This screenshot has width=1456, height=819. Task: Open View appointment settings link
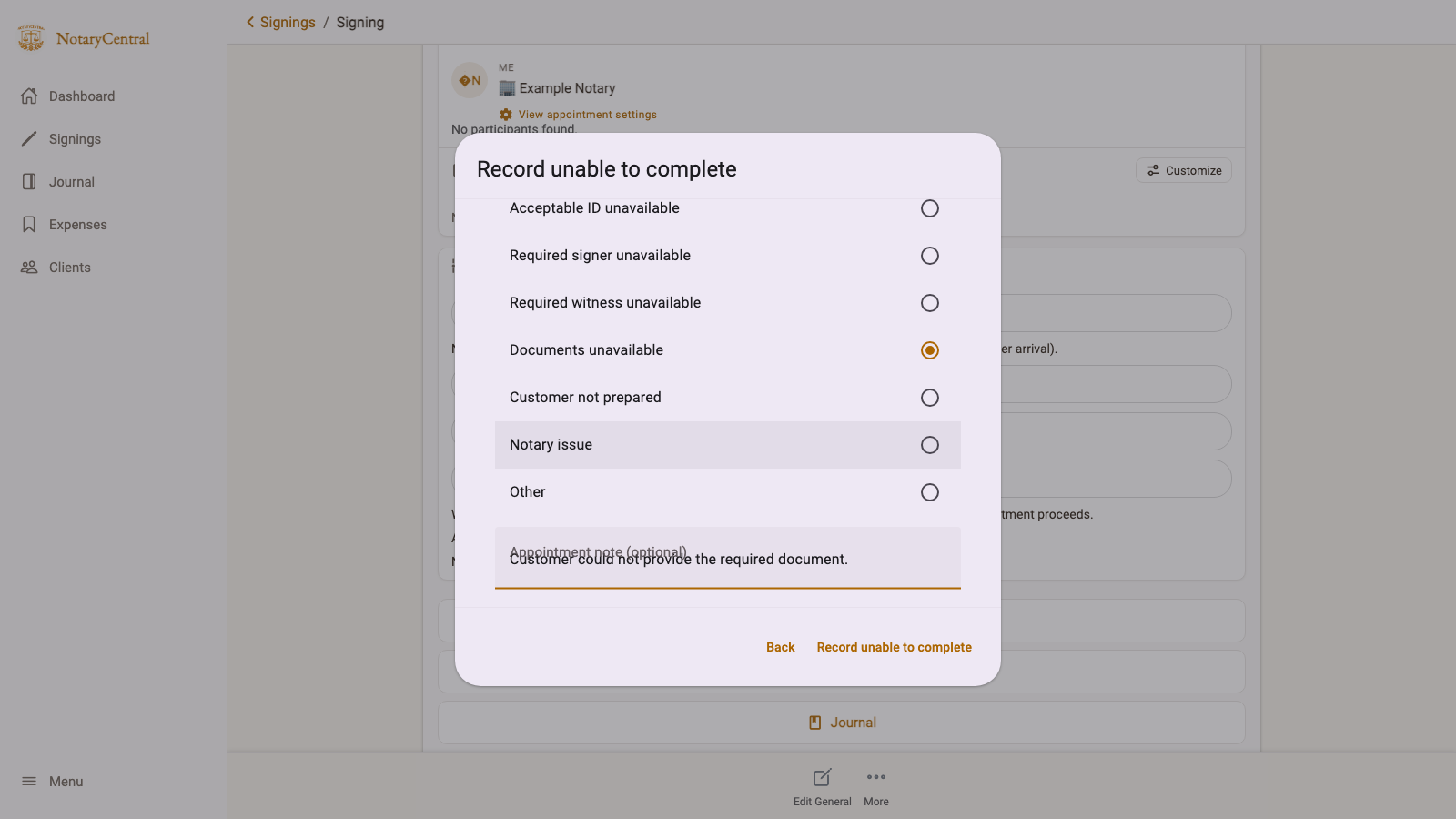588,115
